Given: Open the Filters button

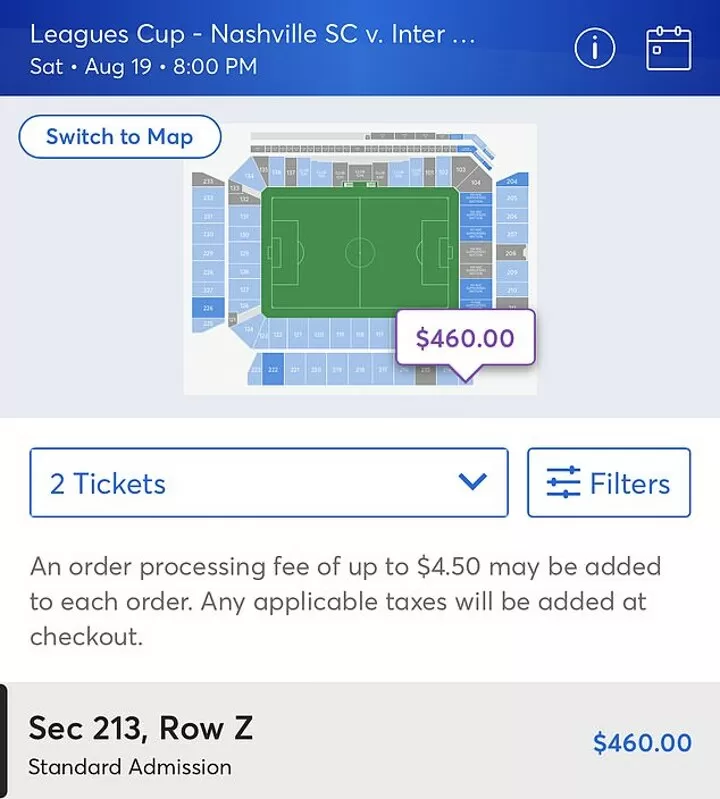Looking at the screenshot, I should click(609, 483).
